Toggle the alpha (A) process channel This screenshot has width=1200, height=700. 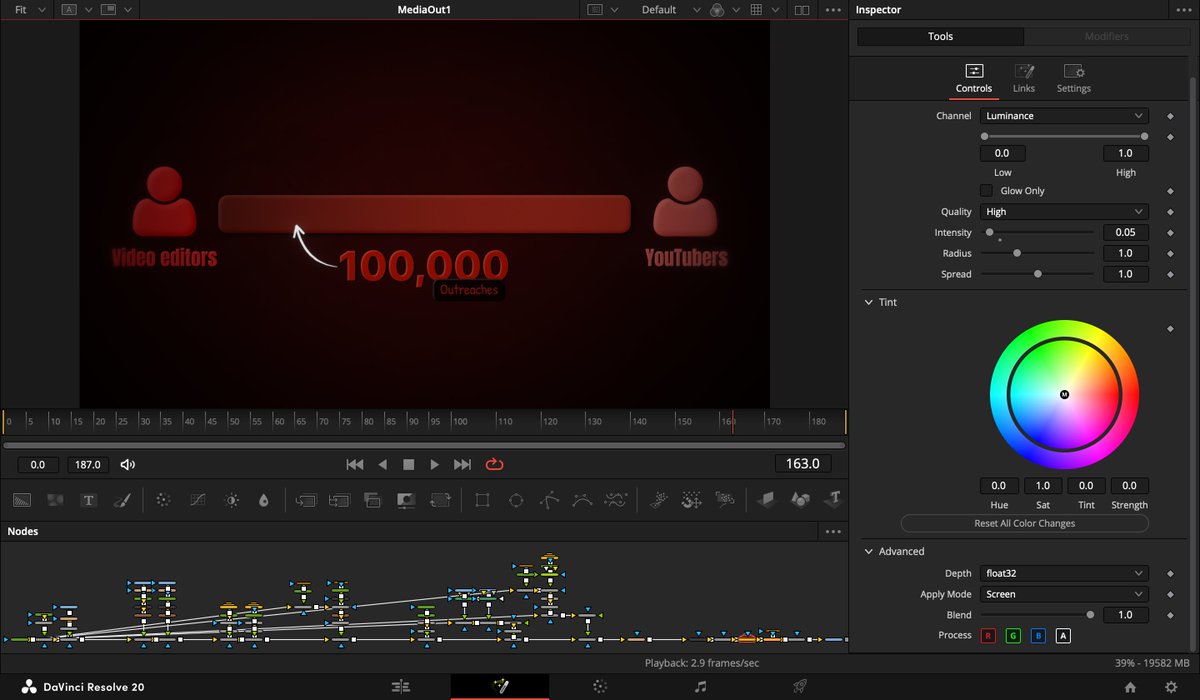pyautogui.click(x=1063, y=636)
